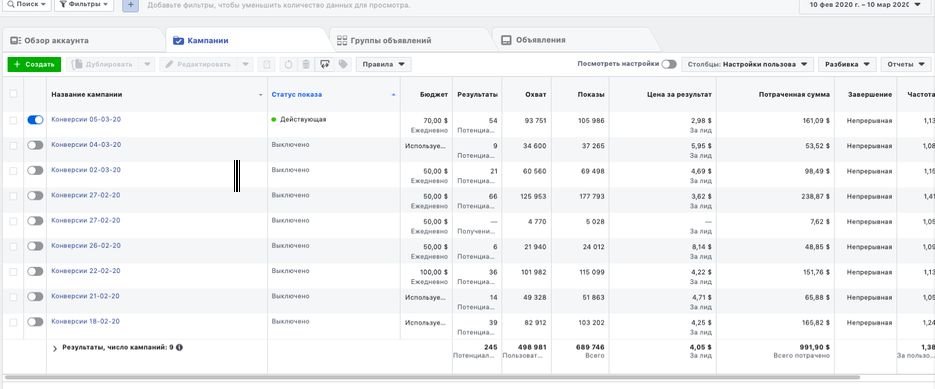
Task: Open campaign link Конверсии 18-02-20
Action: pyautogui.click(x=86, y=321)
